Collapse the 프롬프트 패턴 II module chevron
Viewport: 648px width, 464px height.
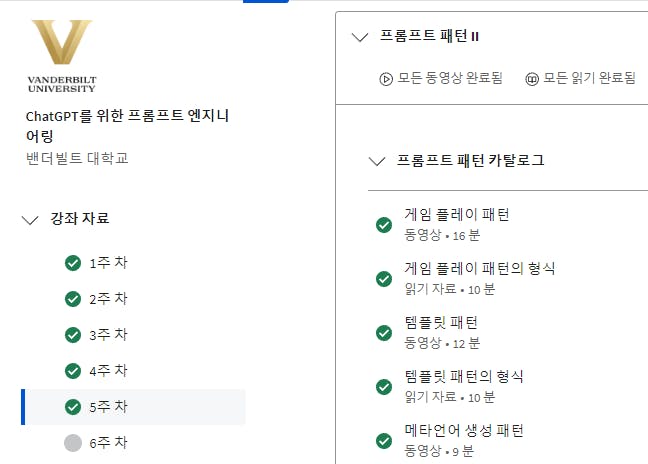360,37
